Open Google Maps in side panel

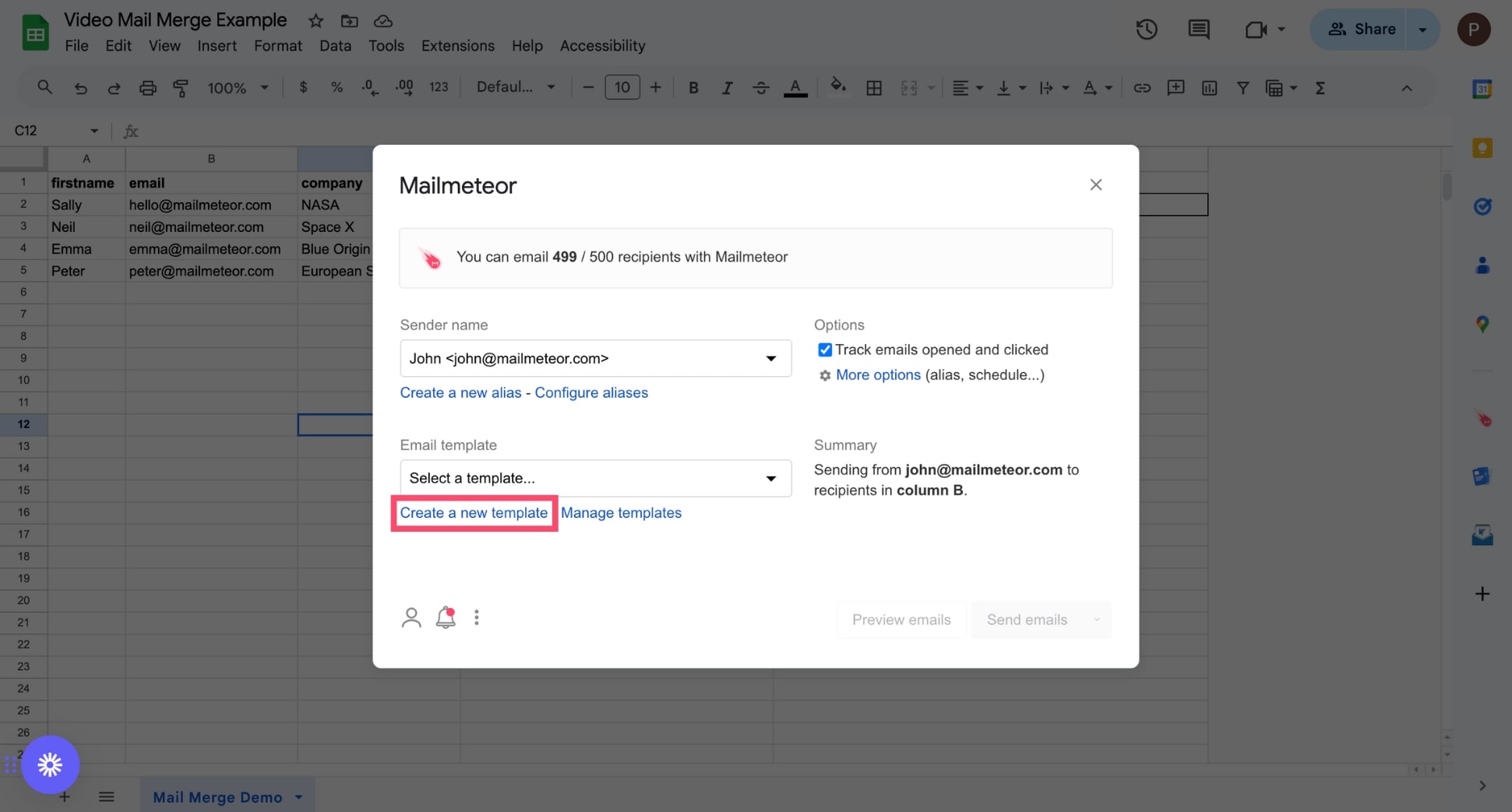coord(1482,324)
